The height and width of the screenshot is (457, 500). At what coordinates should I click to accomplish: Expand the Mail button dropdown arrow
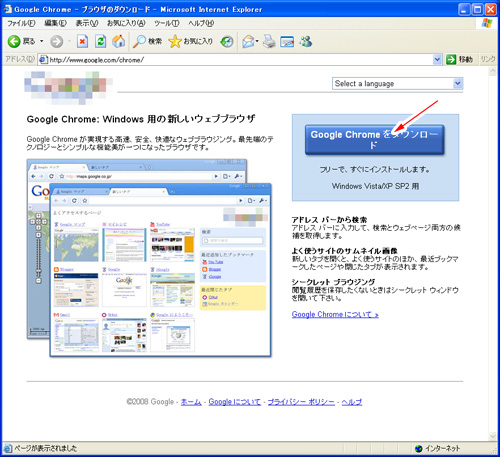(257, 41)
